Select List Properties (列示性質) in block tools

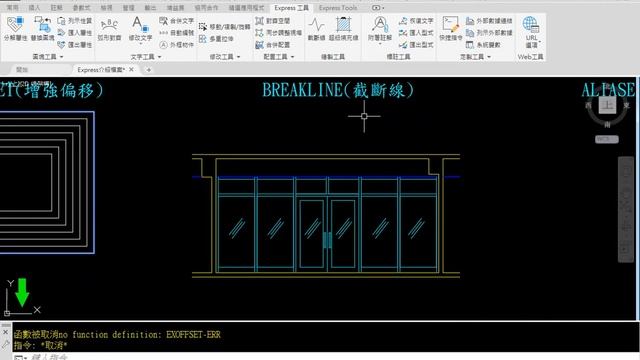(75, 20)
